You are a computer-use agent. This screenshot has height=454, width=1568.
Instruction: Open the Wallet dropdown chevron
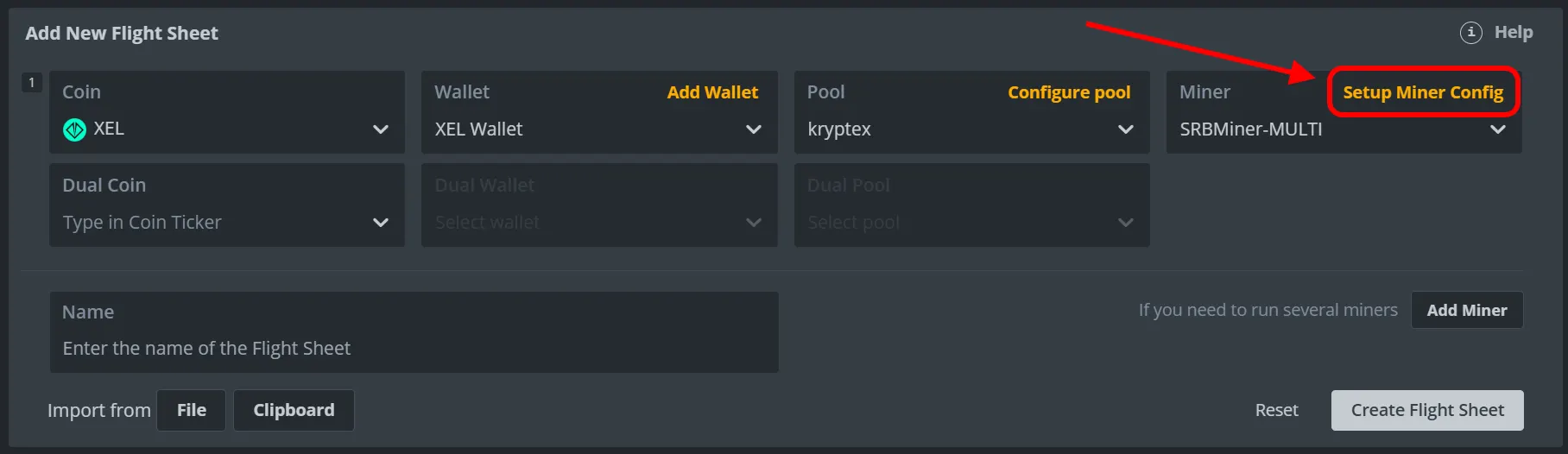coord(753,129)
